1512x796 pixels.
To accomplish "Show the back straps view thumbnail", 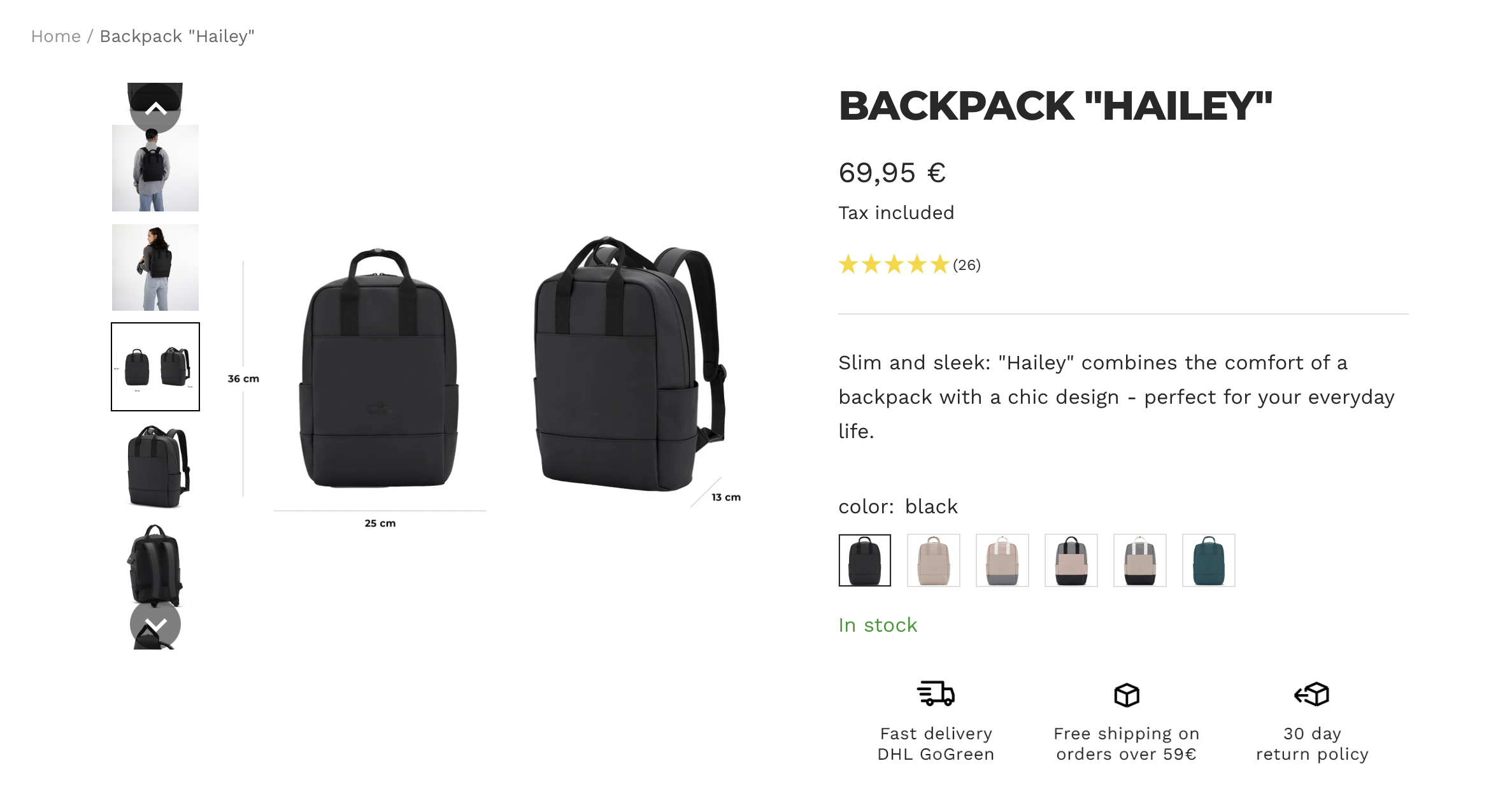I will (155, 560).
